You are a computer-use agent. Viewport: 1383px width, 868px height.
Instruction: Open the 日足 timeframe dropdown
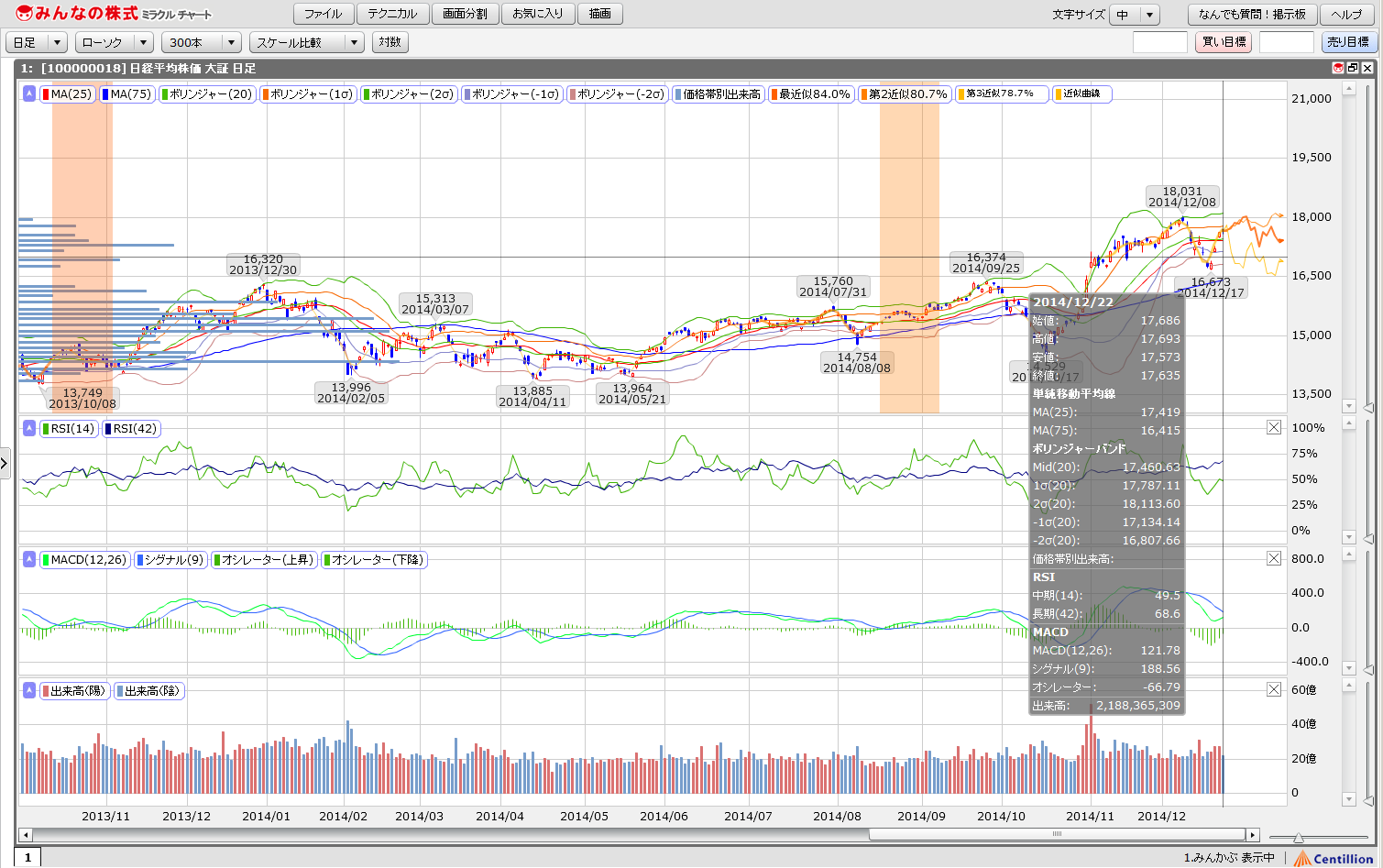37,42
